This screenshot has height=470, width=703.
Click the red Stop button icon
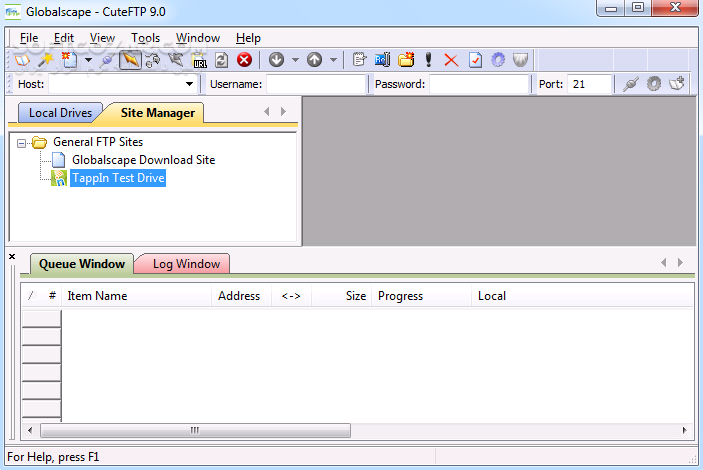coord(244,60)
